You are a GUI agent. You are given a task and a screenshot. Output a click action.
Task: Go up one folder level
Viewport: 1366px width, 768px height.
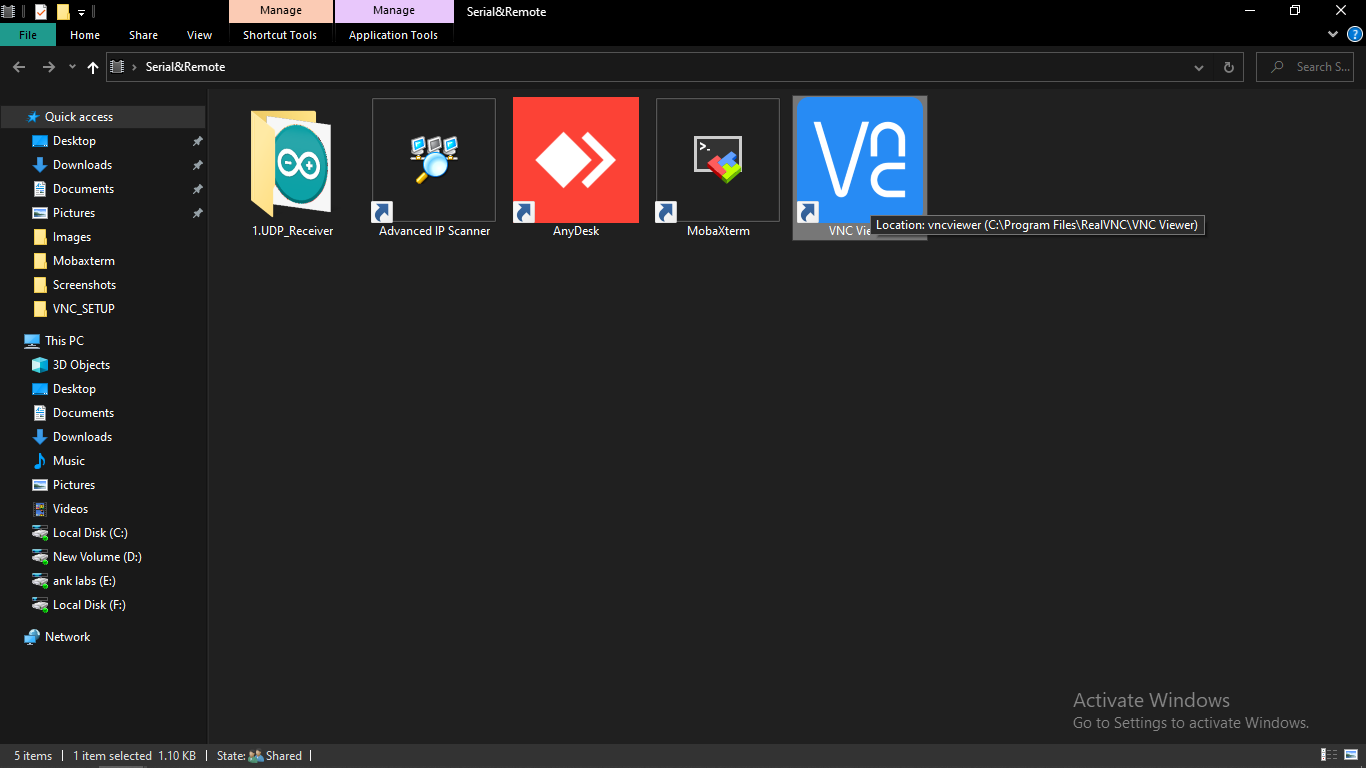tap(93, 67)
